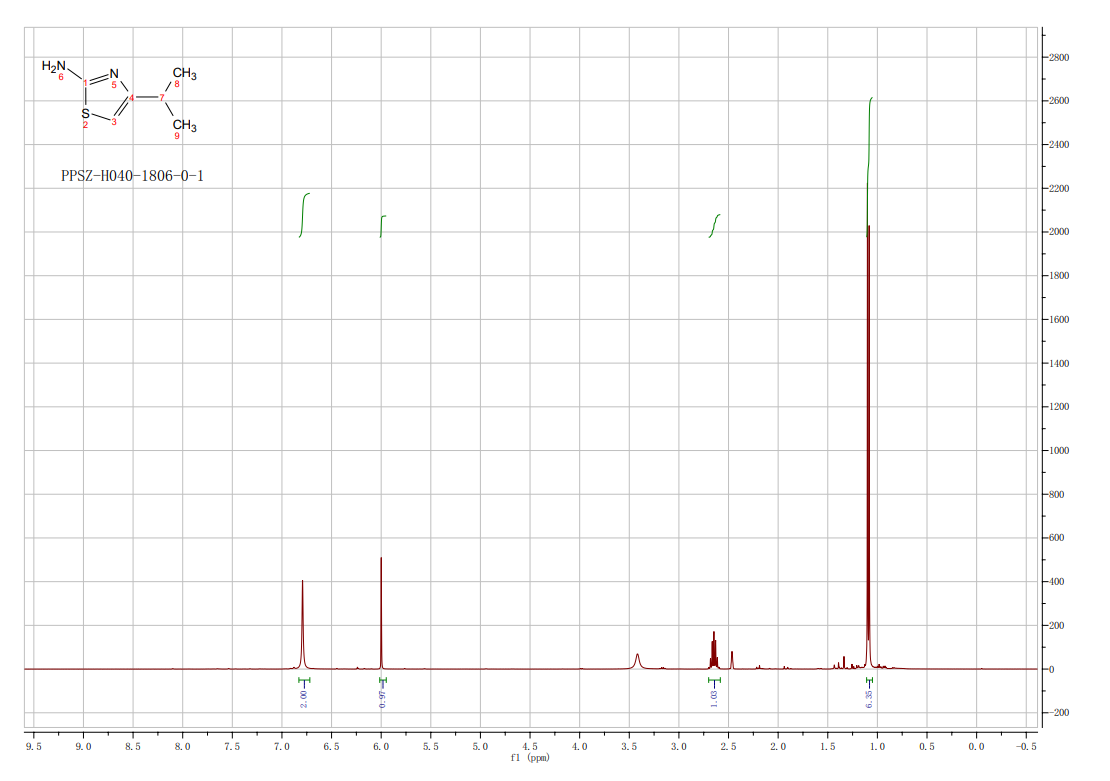Click the tall doublet peak near 1.1 ppm
Viewport: 1110px width, 781px height.
pyautogui.click(x=868, y=400)
